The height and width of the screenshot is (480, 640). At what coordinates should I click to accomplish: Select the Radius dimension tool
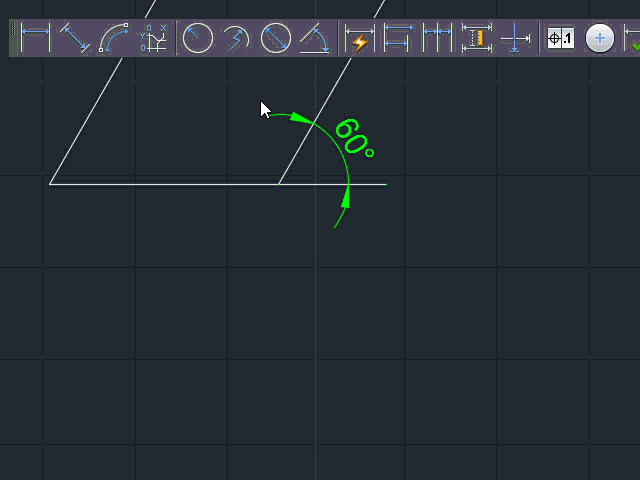tap(198, 38)
